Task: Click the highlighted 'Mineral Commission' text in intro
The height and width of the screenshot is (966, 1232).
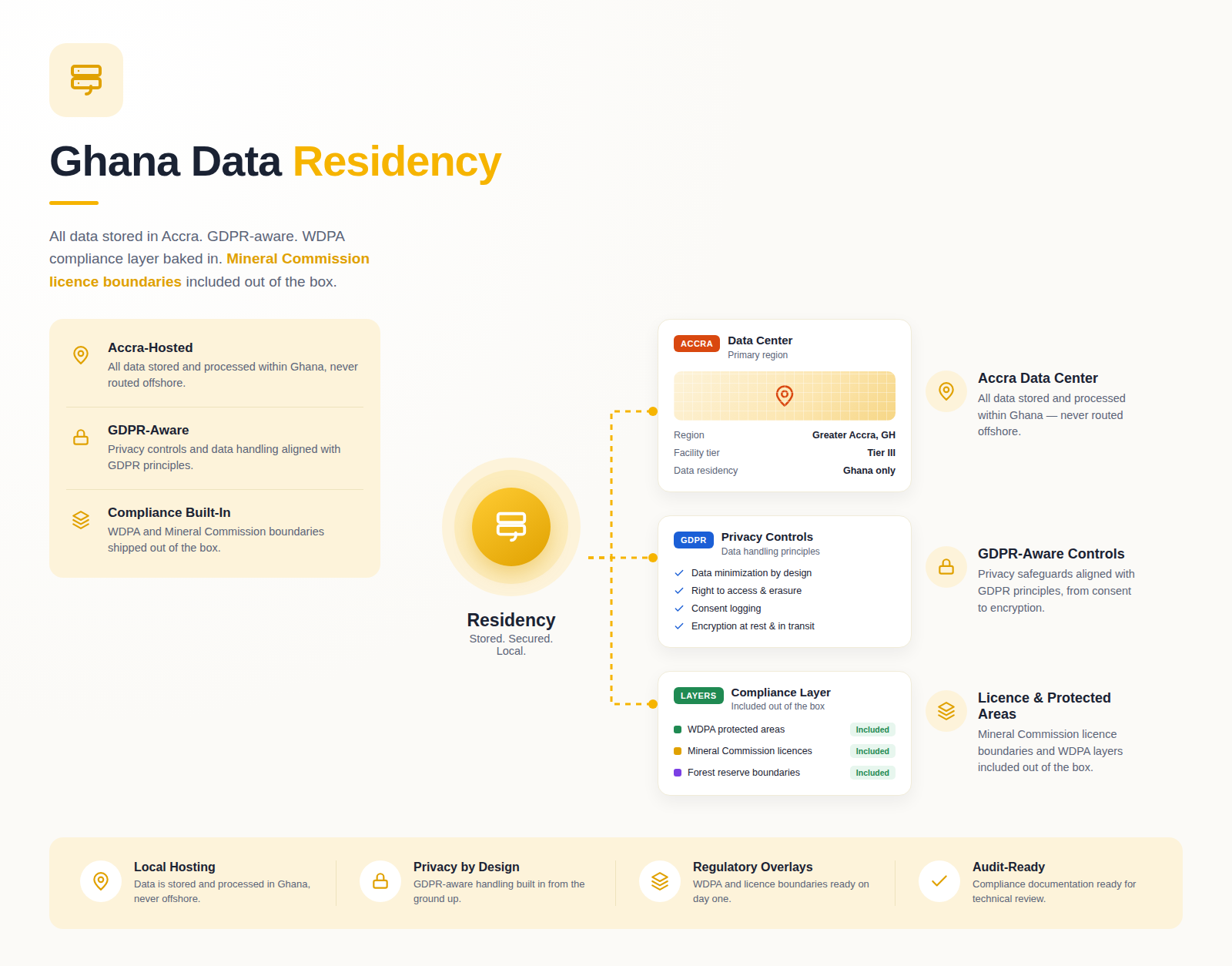Action: tap(298, 259)
